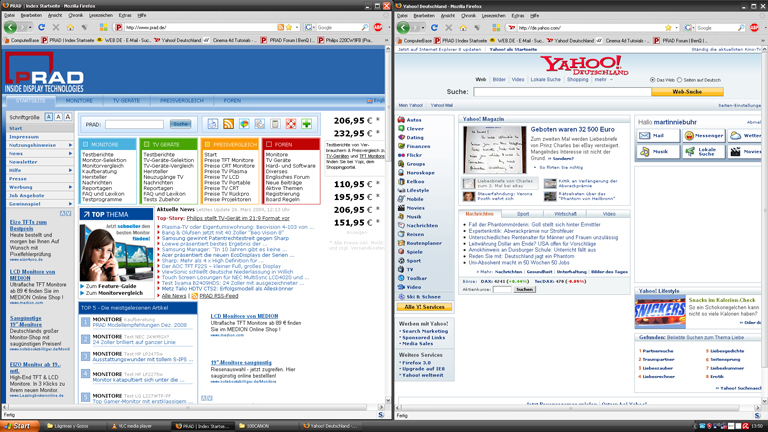Click the Web-Suche button on Yahoo

click(x=687, y=92)
